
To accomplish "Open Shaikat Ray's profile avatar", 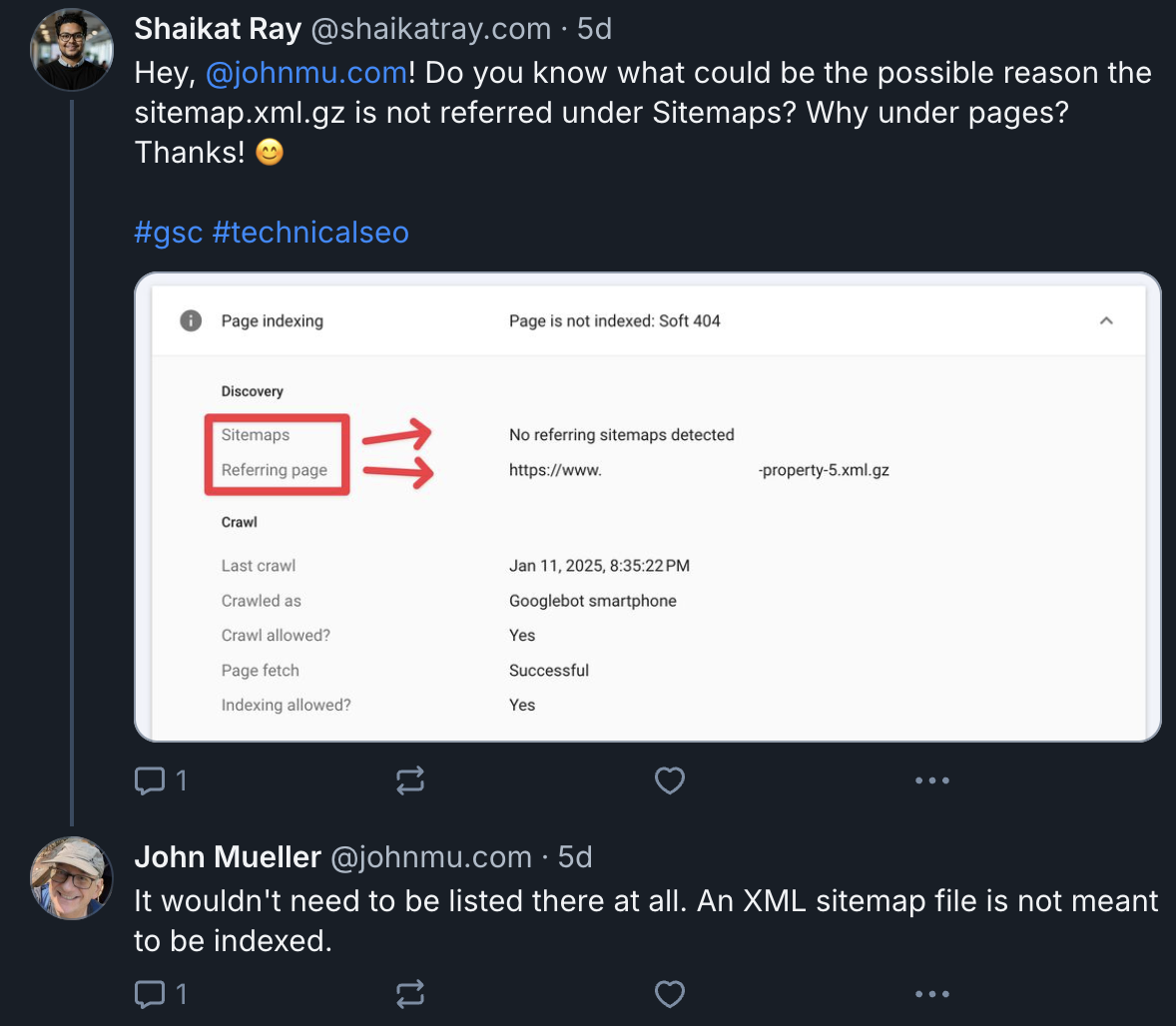I will 72,50.
